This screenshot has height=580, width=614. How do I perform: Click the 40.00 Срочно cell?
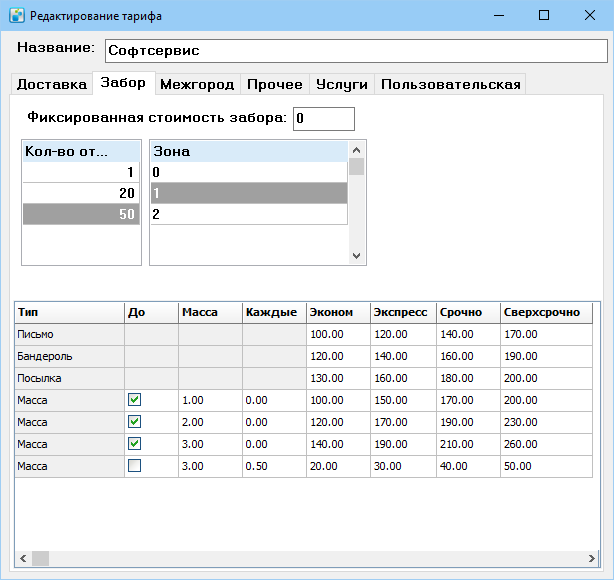point(468,466)
